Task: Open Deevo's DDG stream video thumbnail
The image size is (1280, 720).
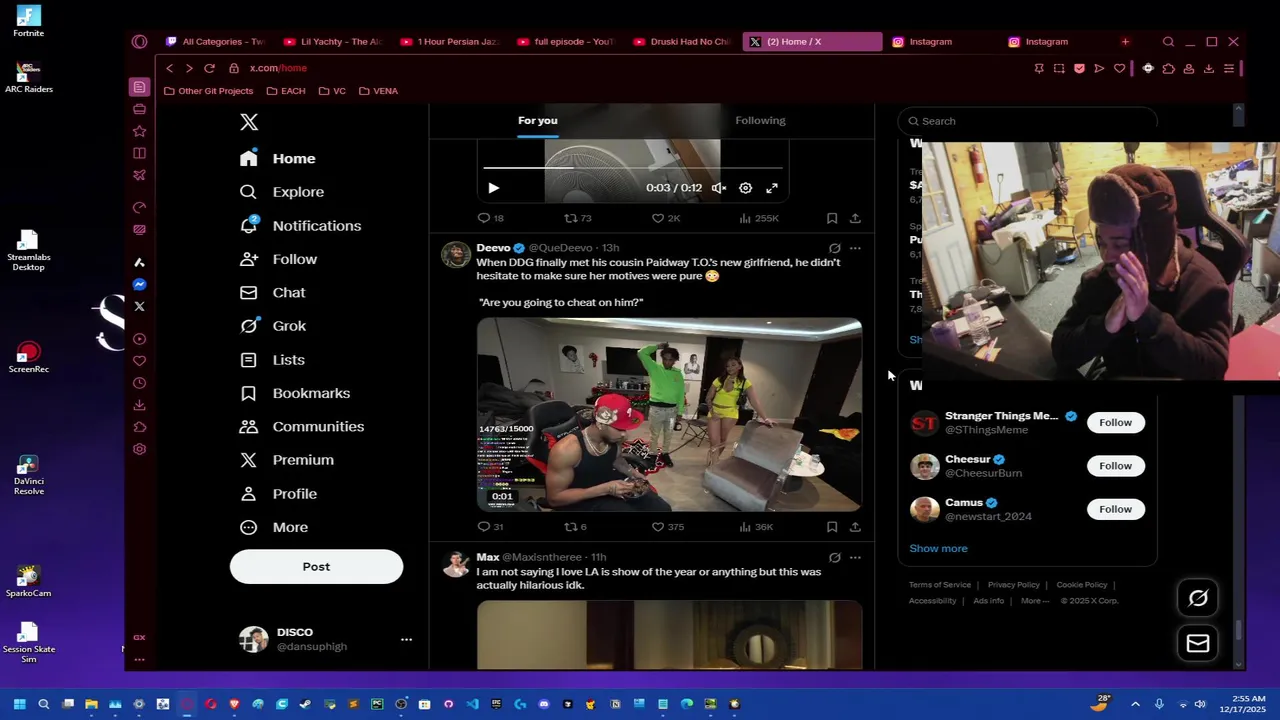Action: (669, 415)
